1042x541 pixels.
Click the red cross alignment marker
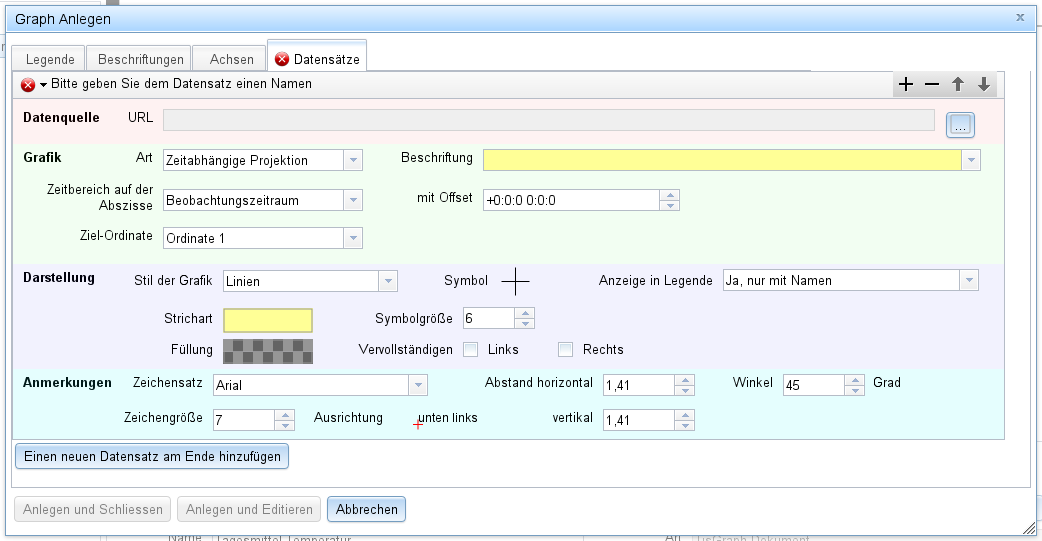pyautogui.click(x=418, y=424)
